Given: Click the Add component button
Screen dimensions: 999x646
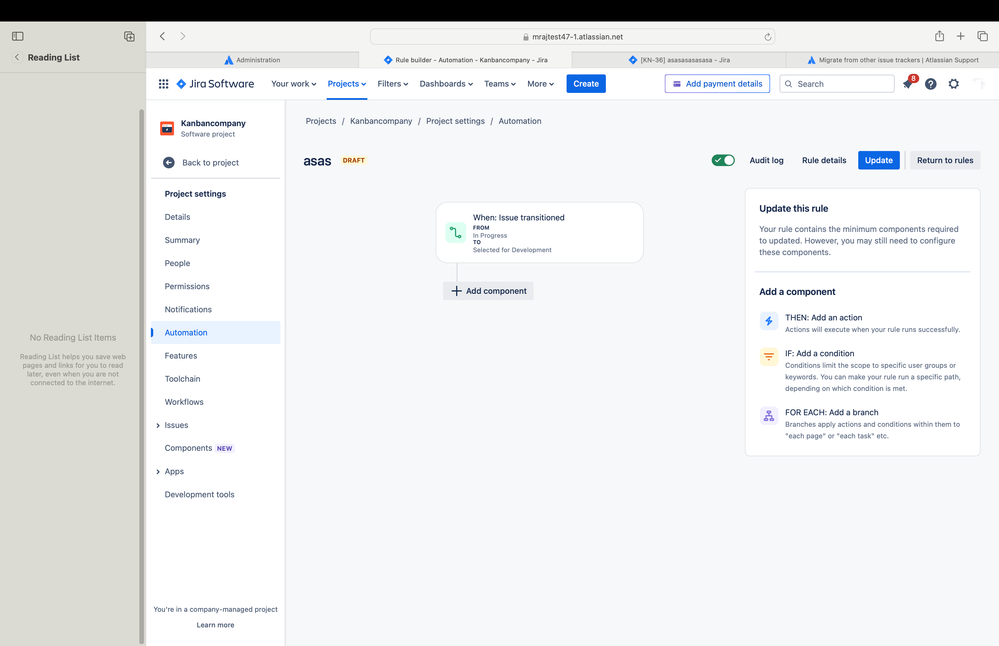Looking at the screenshot, I should pos(489,291).
